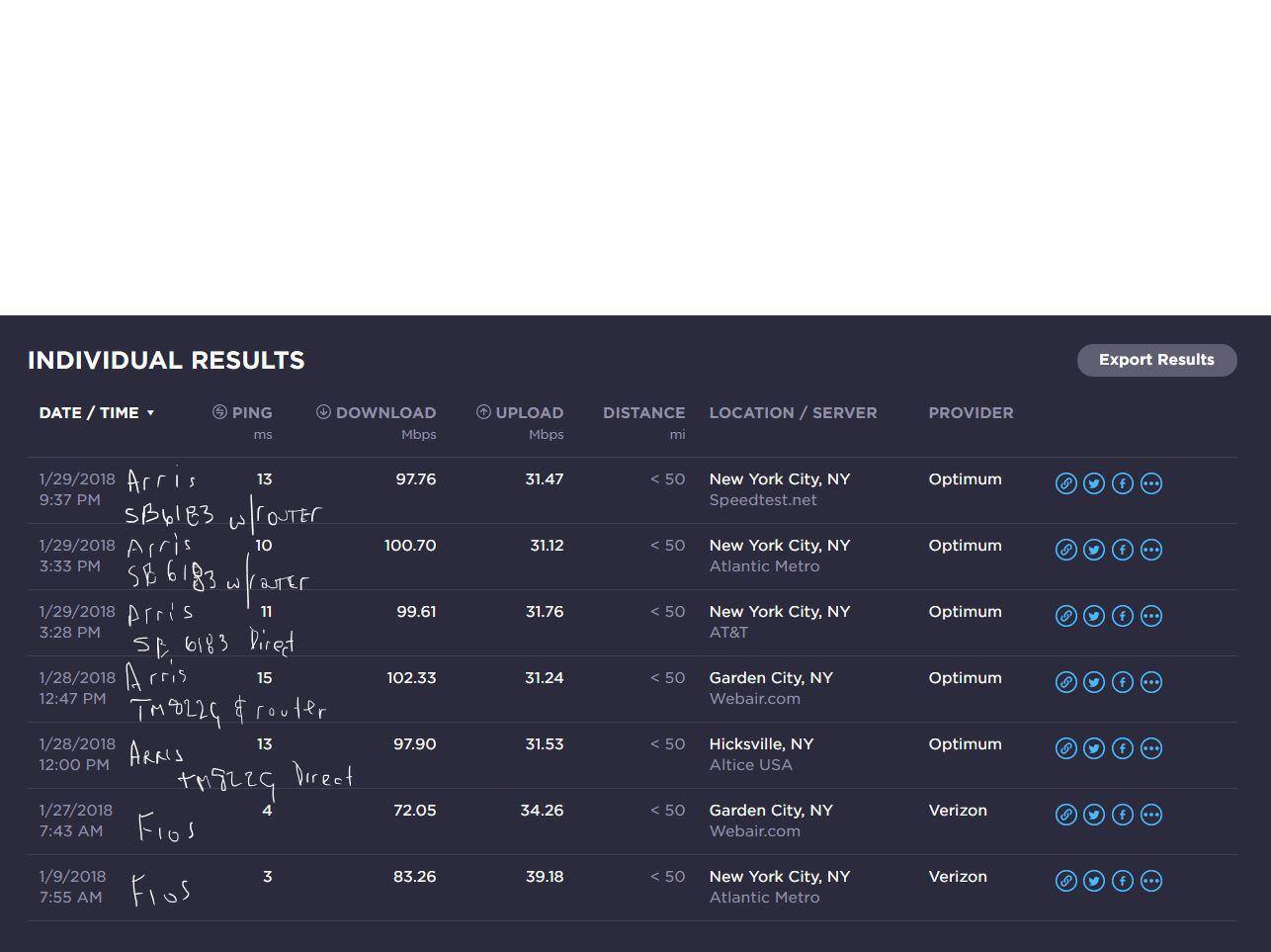Open more options for the 12:47 PM result
The height and width of the screenshot is (952, 1271).
tap(1151, 682)
